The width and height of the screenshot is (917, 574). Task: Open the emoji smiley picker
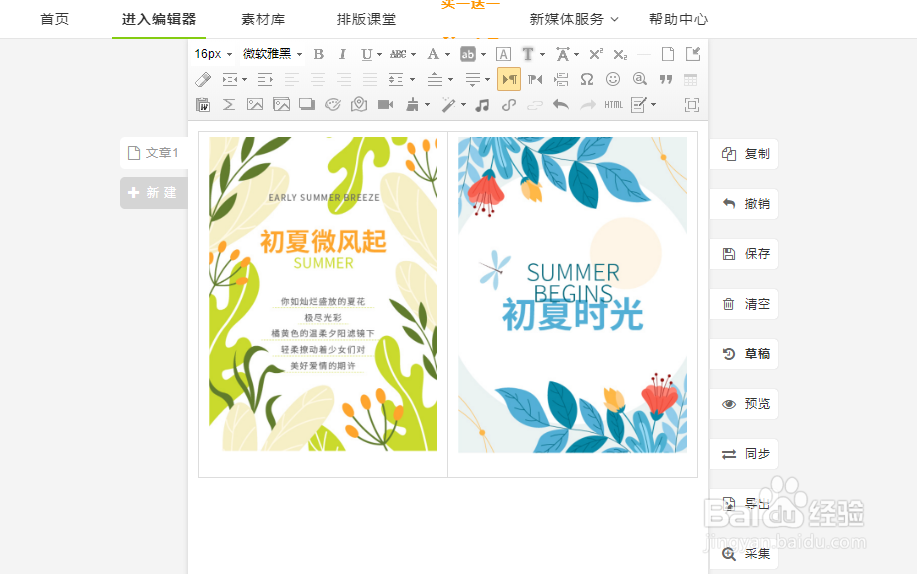(x=613, y=80)
